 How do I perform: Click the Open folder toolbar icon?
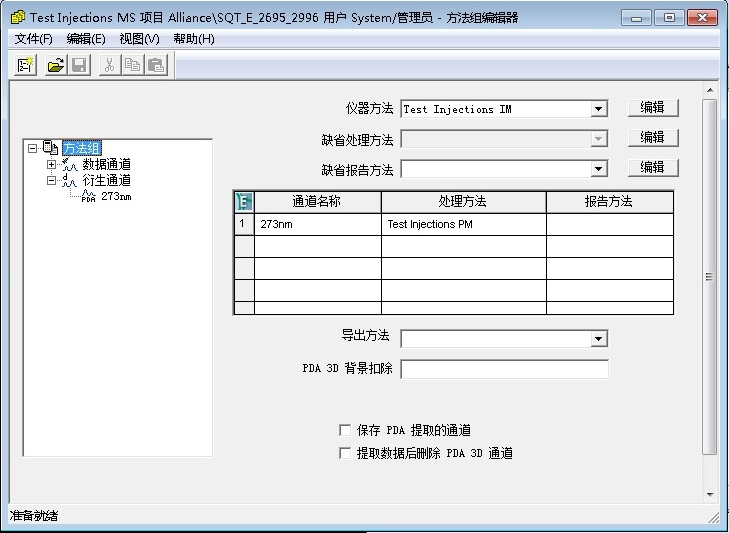pos(56,65)
